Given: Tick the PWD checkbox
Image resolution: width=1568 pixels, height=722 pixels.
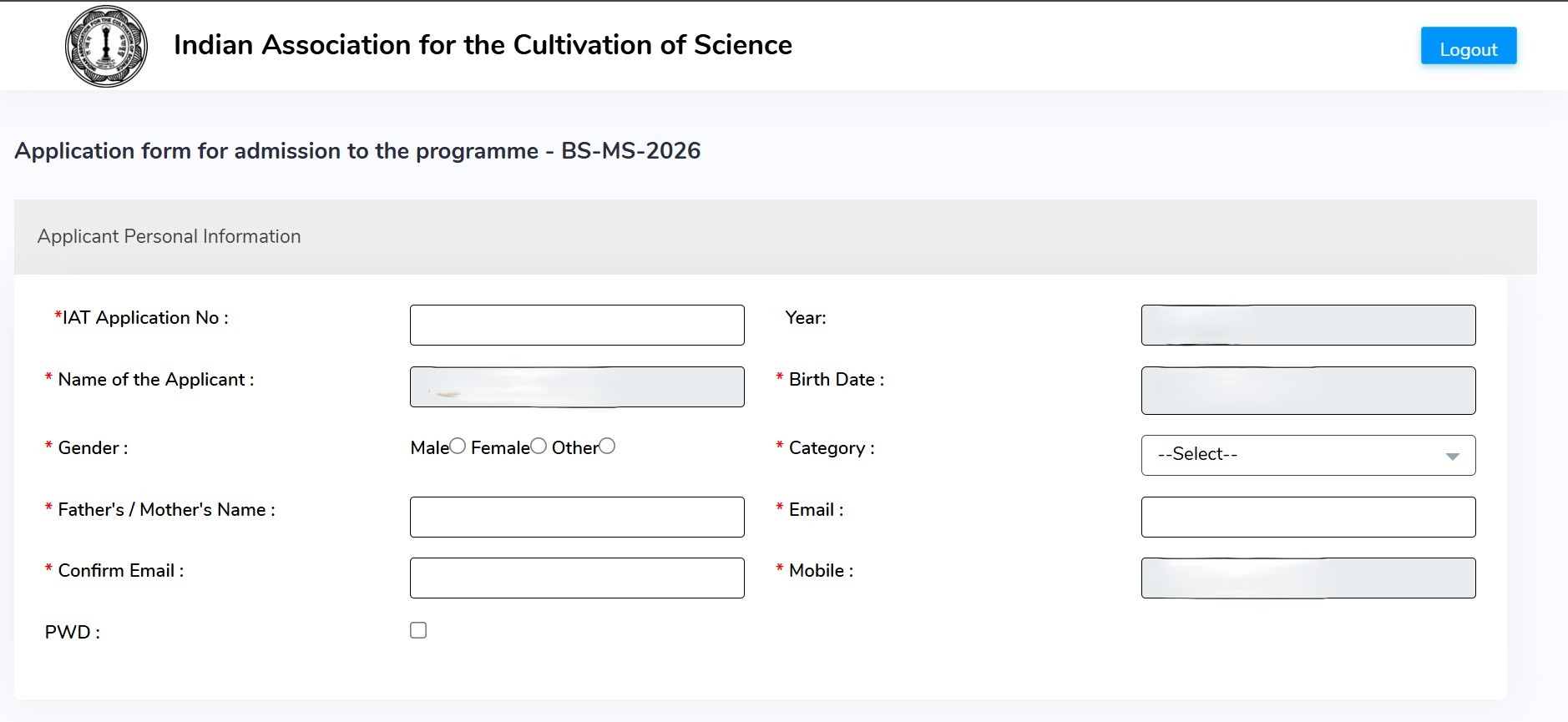Looking at the screenshot, I should [x=418, y=630].
